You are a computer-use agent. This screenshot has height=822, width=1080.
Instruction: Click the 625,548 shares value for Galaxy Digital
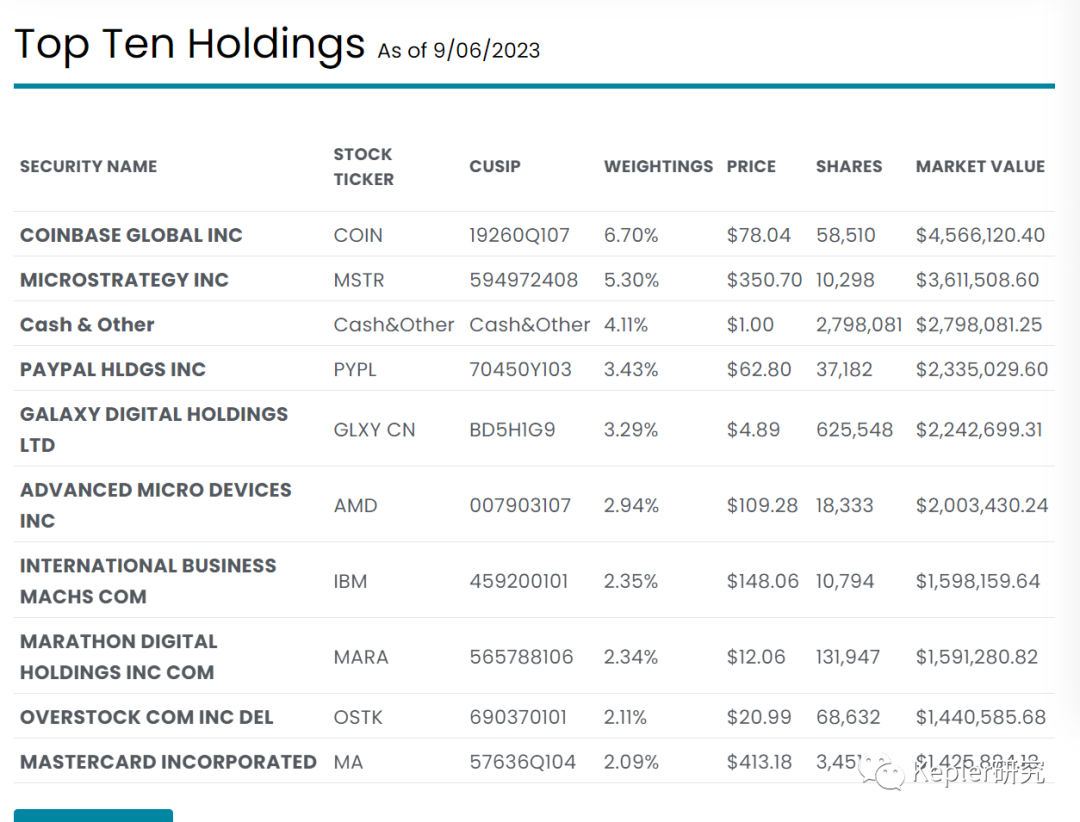point(855,430)
